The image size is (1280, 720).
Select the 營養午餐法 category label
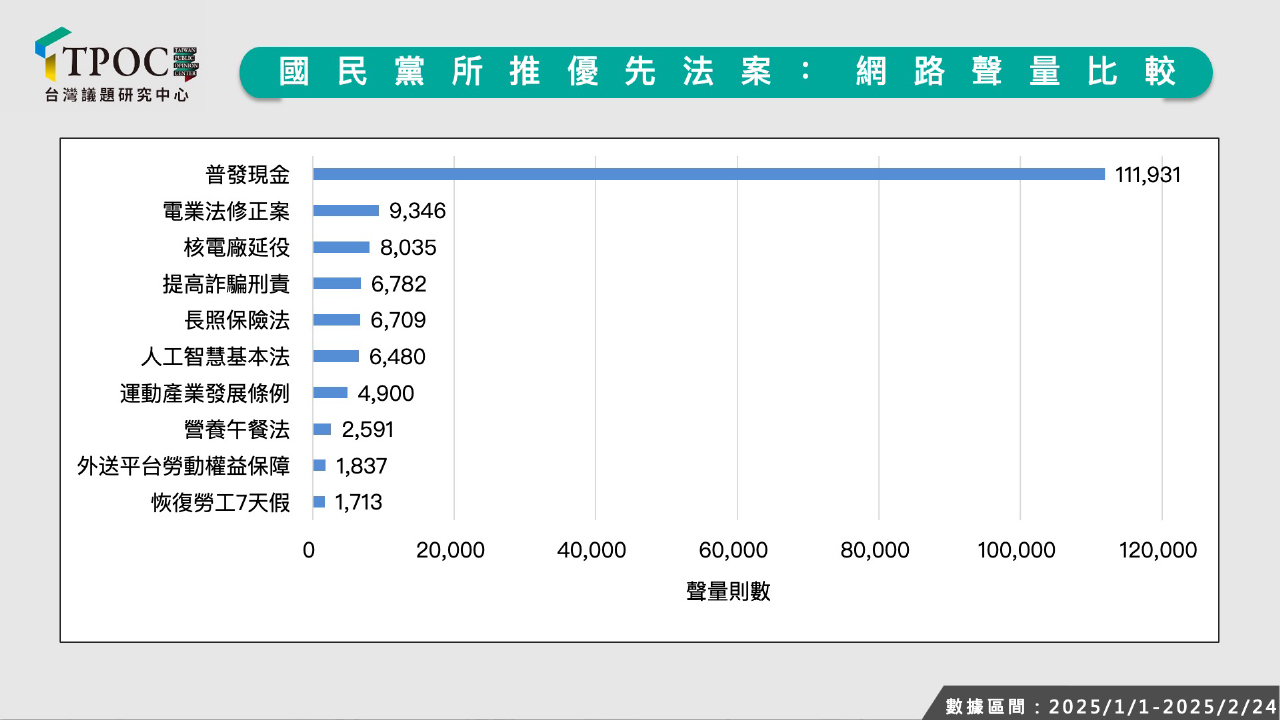point(236,429)
